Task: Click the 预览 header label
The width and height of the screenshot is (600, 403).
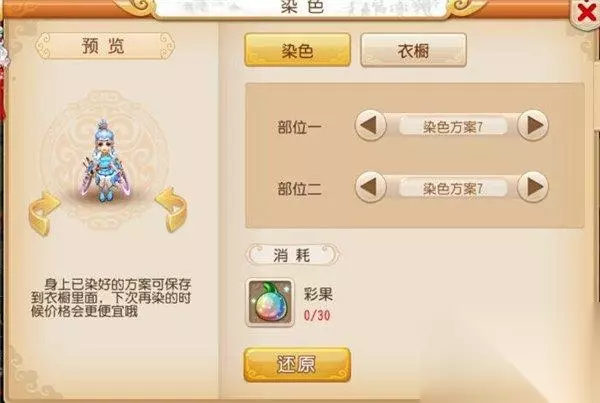Action: [104, 46]
